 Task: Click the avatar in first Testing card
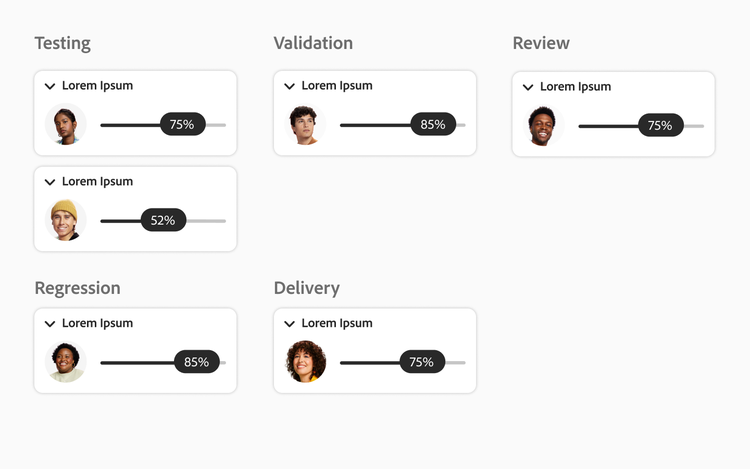coord(66,125)
